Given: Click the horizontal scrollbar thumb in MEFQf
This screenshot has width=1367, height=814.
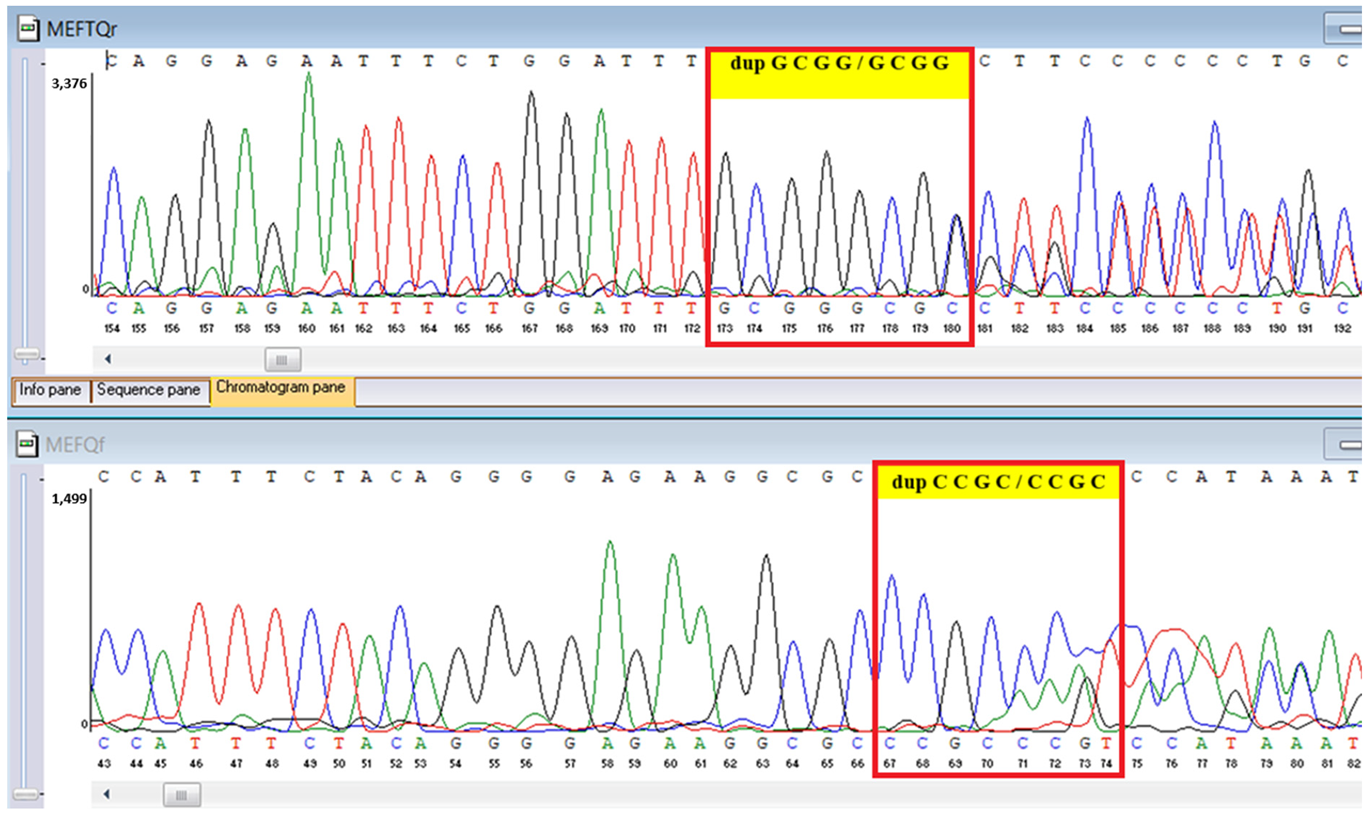Looking at the screenshot, I should coord(181,795).
